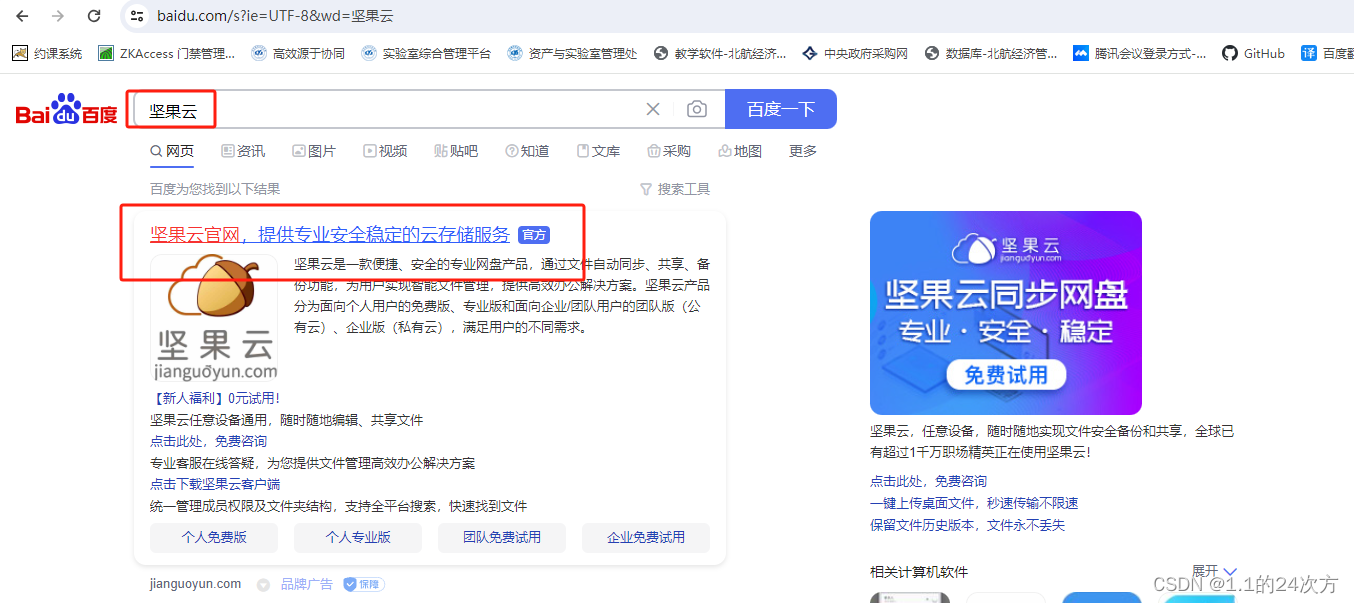
Task: Switch to 视频 tab
Action: 385,151
